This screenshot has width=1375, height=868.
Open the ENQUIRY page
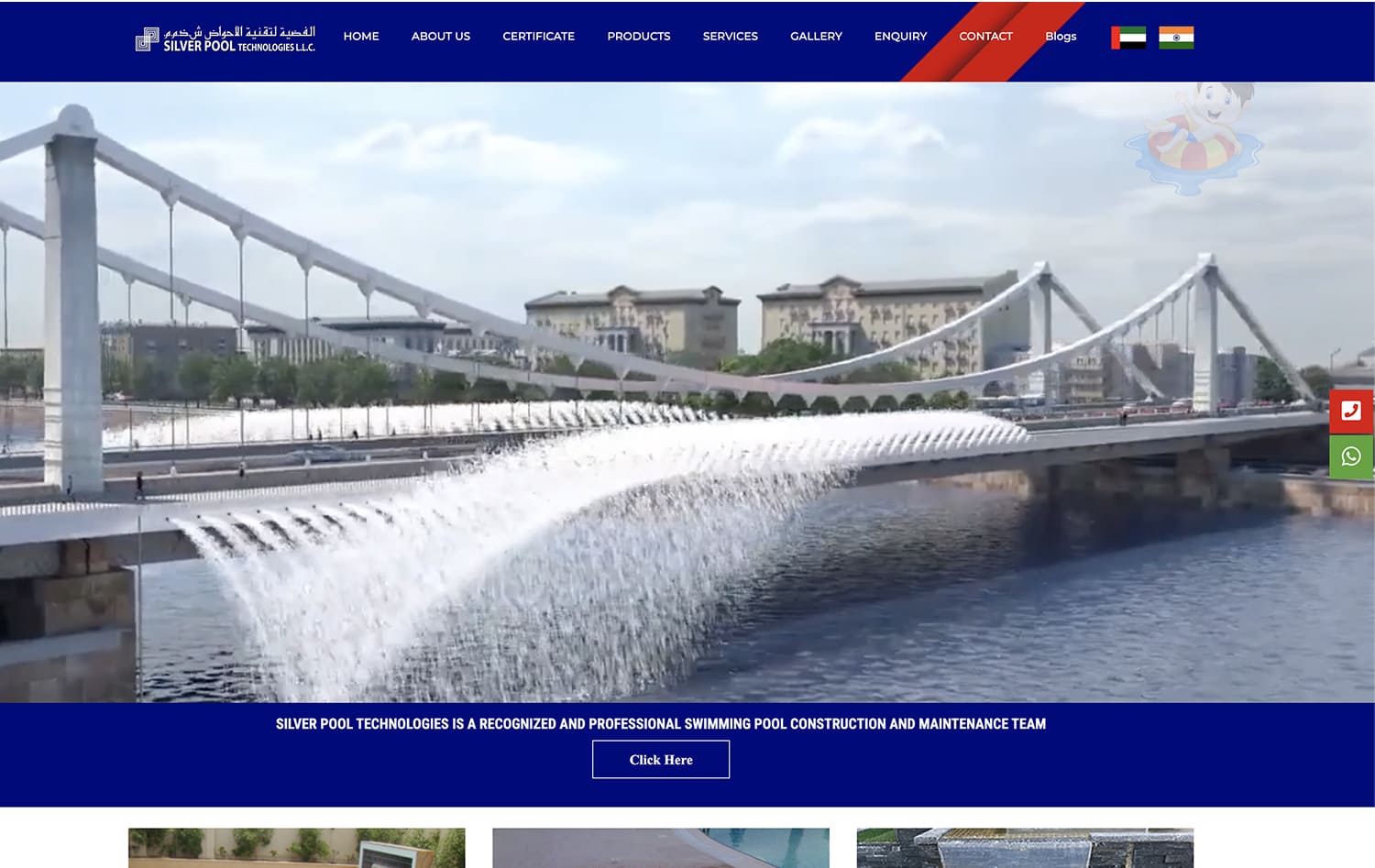coord(901,37)
